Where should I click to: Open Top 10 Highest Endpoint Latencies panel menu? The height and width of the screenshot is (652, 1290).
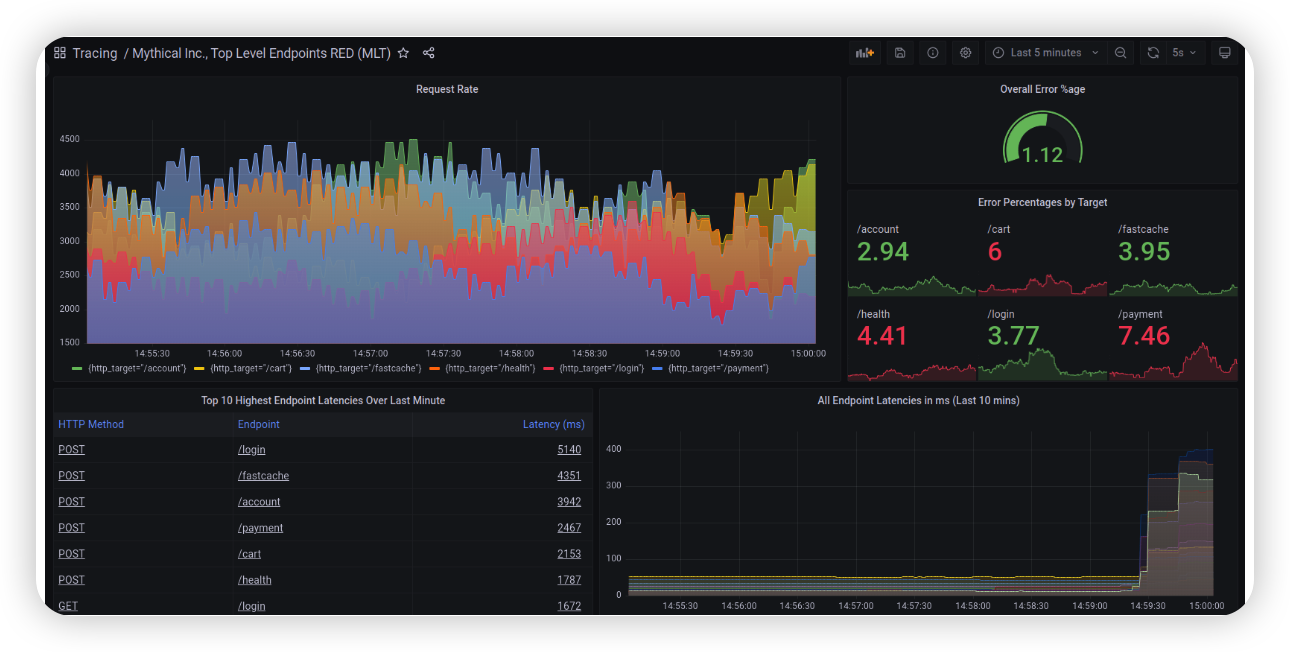pyautogui.click(x=323, y=400)
